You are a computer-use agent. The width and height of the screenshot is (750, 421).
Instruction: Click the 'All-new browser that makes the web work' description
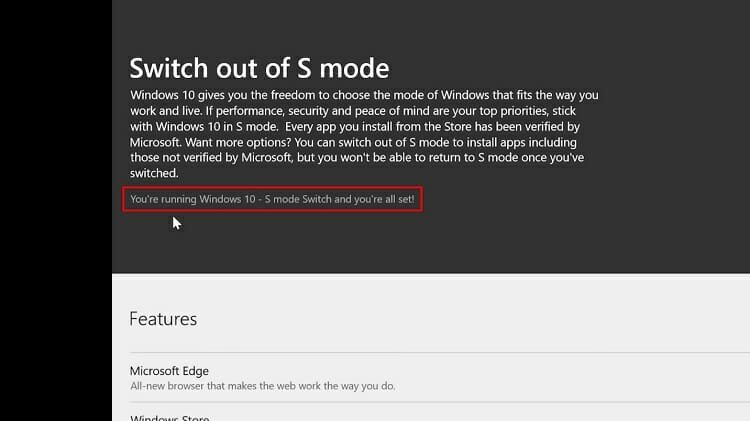click(x=263, y=386)
